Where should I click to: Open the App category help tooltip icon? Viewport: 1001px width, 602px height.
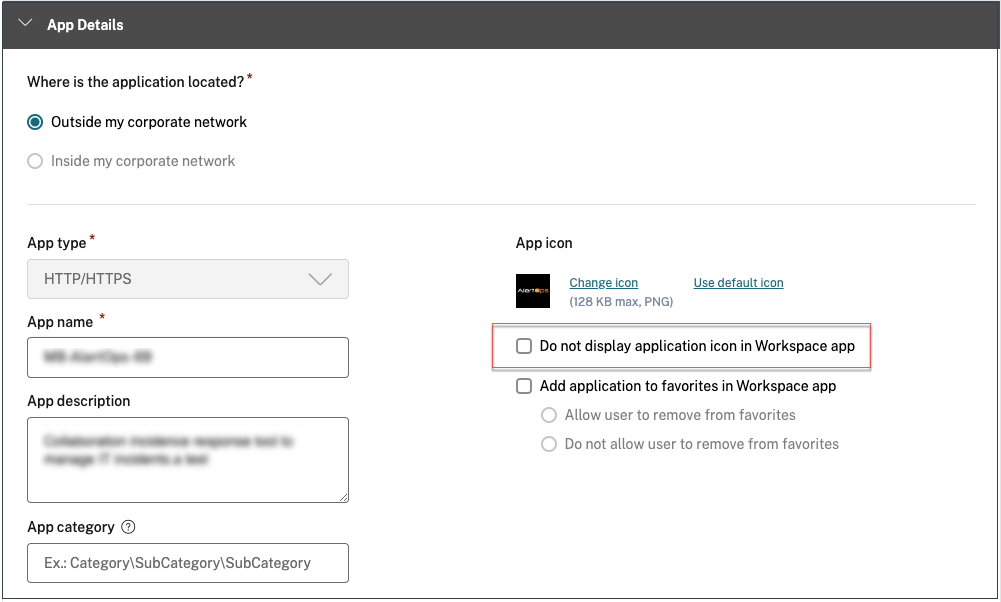(x=128, y=527)
